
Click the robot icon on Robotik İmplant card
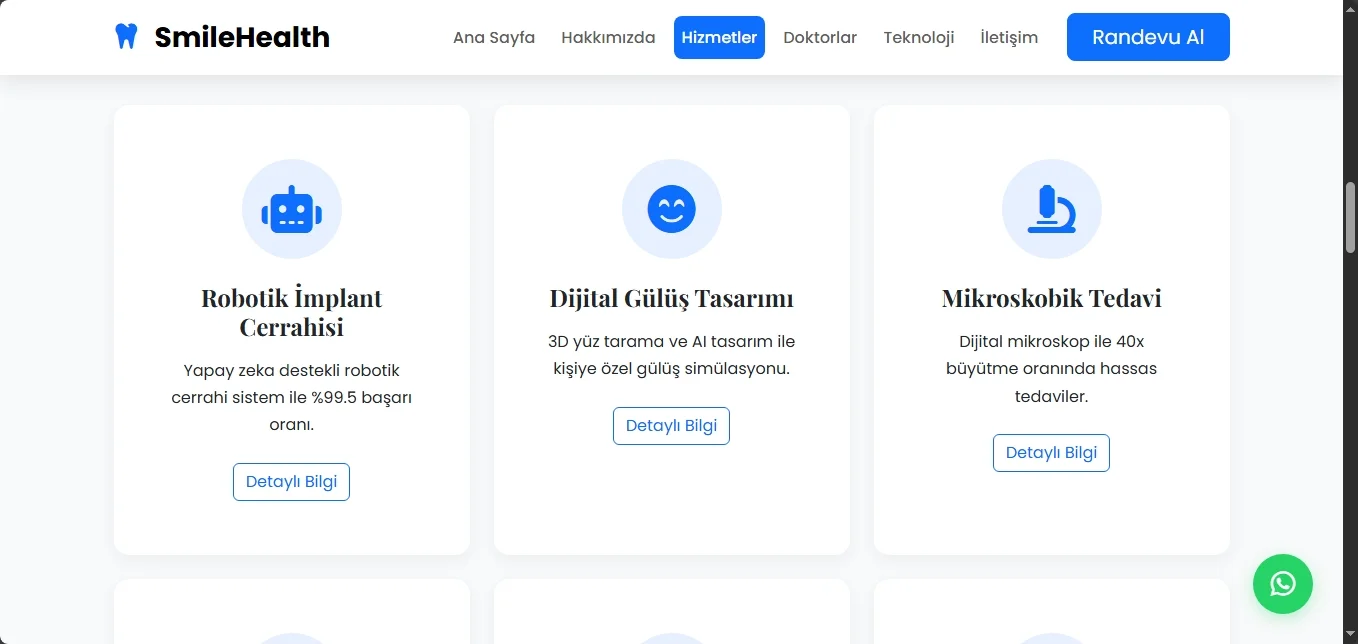coord(292,209)
